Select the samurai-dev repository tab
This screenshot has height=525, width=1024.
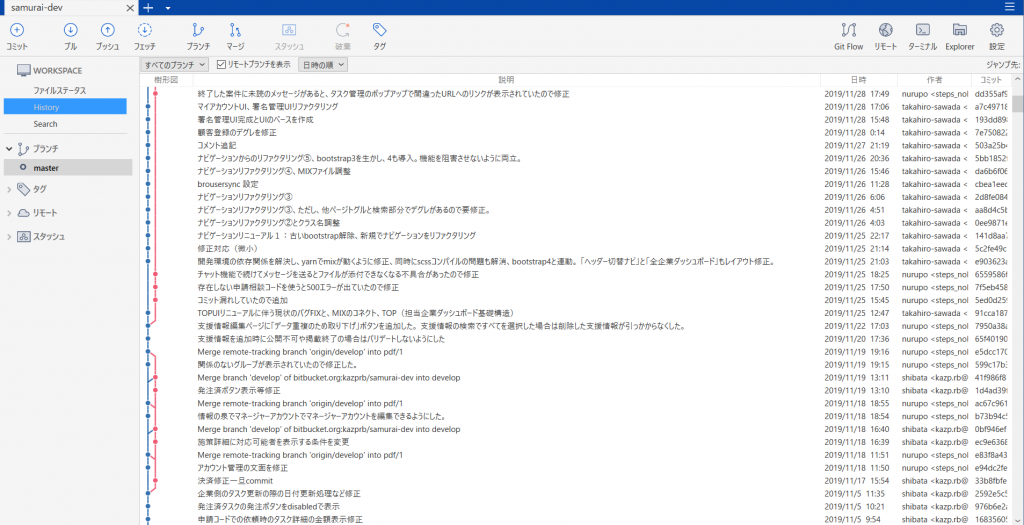(60, 7)
